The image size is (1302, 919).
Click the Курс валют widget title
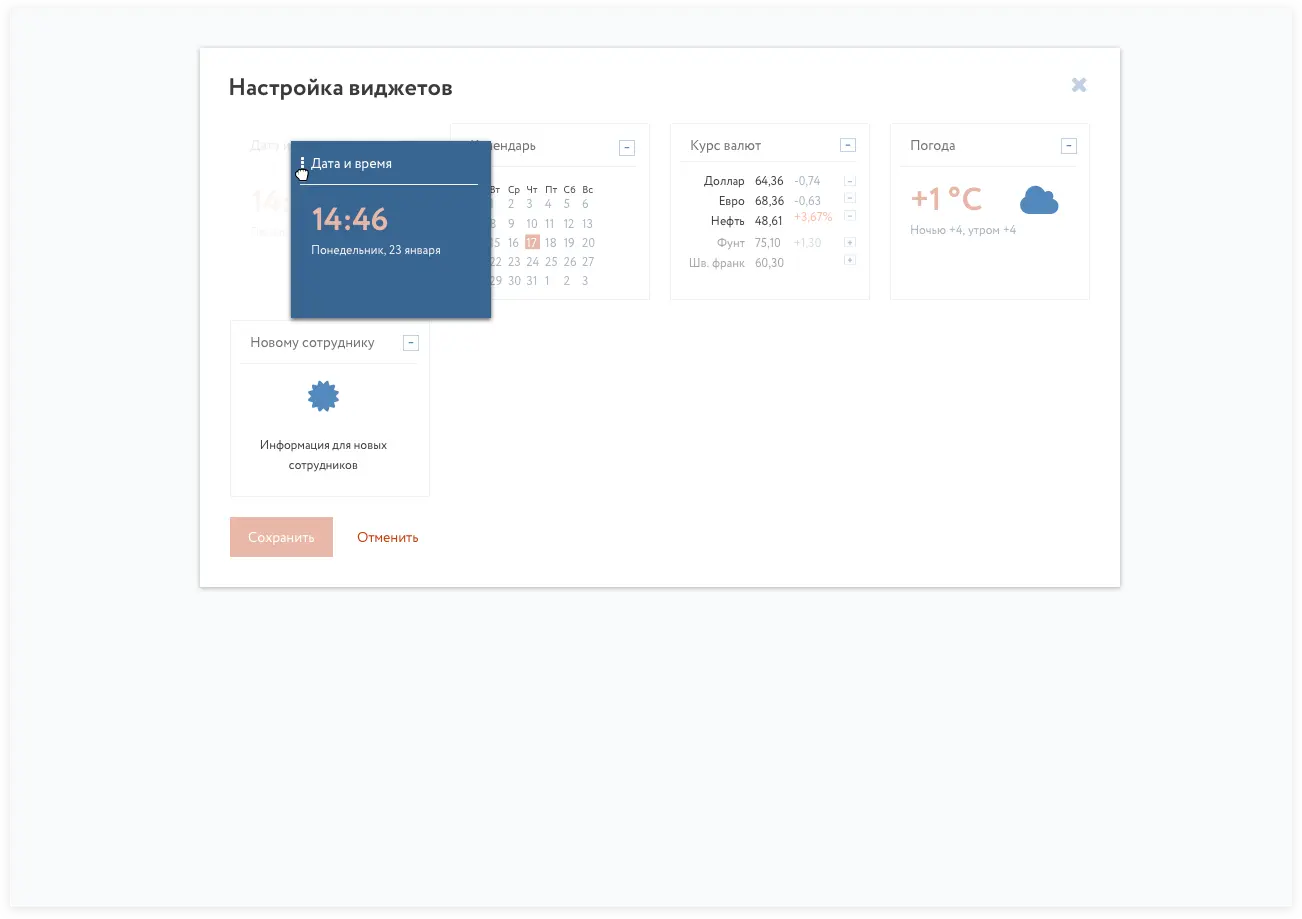coord(726,145)
